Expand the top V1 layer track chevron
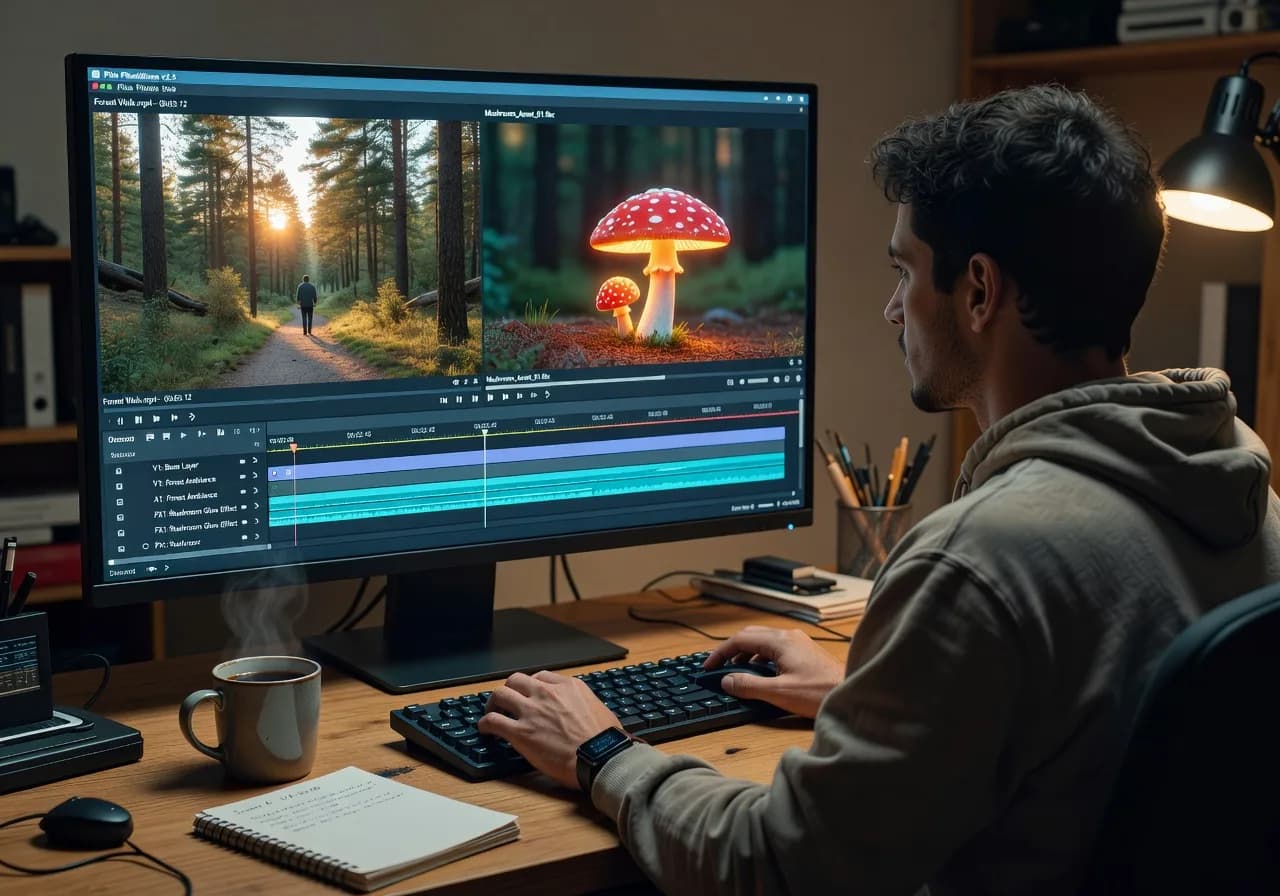This screenshot has height=896, width=1280. pos(254,462)
